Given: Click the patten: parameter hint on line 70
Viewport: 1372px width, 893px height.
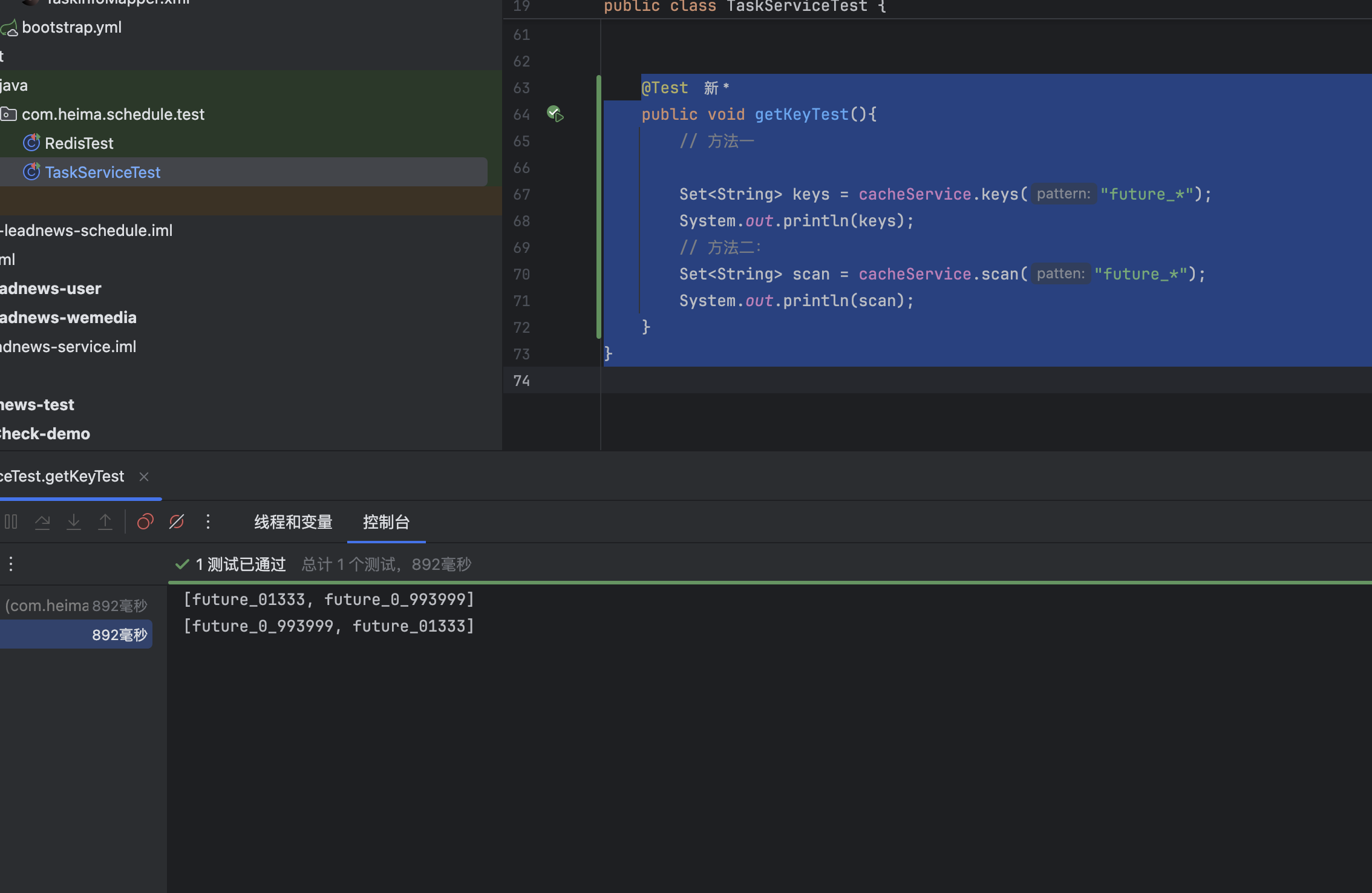Looking at the screenshot, I should point(1060,274).
